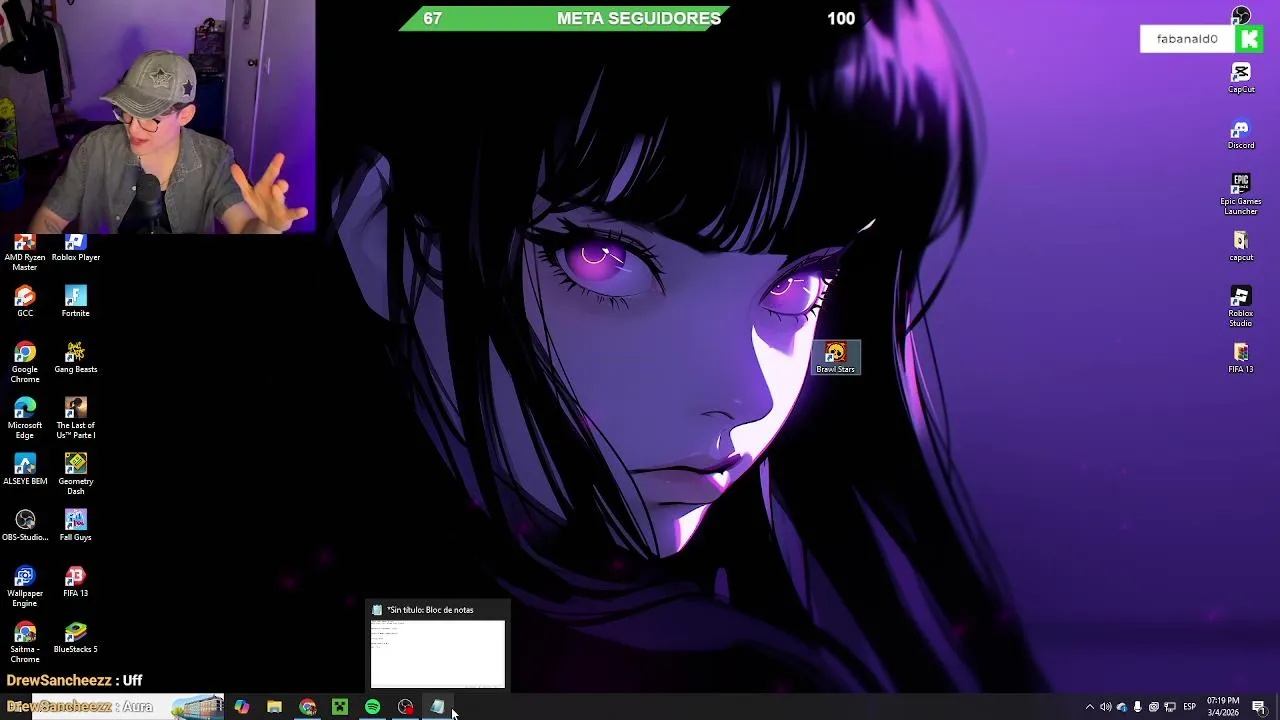Select lowercase capcut file below Epic Games Launcher
Viewport: 1280px width, 720px height.
click(1241, 246)
